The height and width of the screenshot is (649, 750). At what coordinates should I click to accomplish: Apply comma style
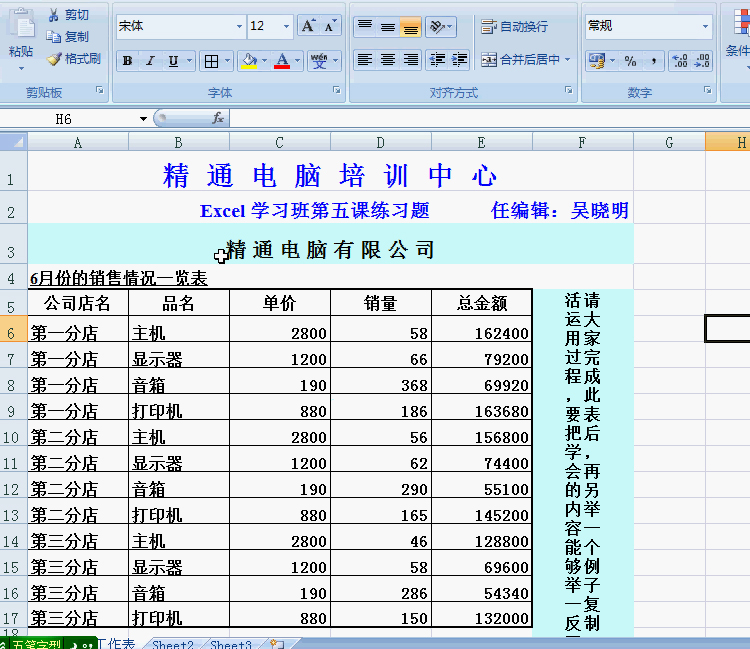point(653,61)
